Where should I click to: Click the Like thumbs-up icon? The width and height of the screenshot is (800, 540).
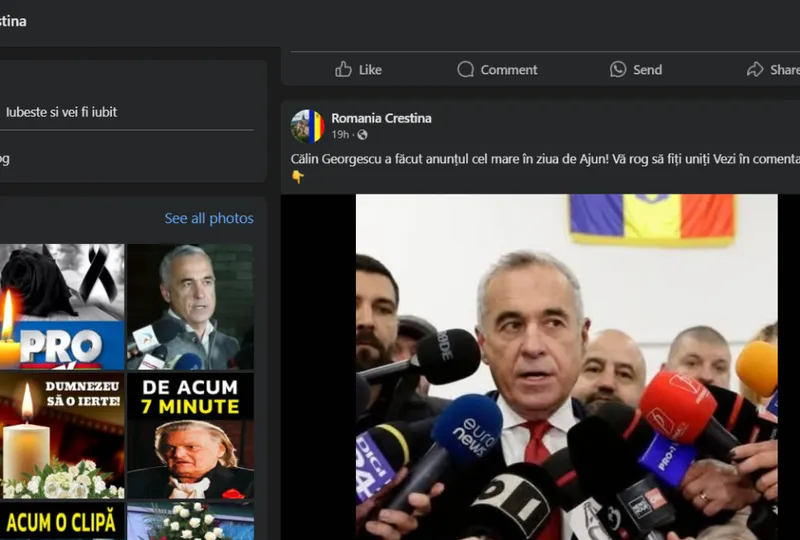[344, 69]
